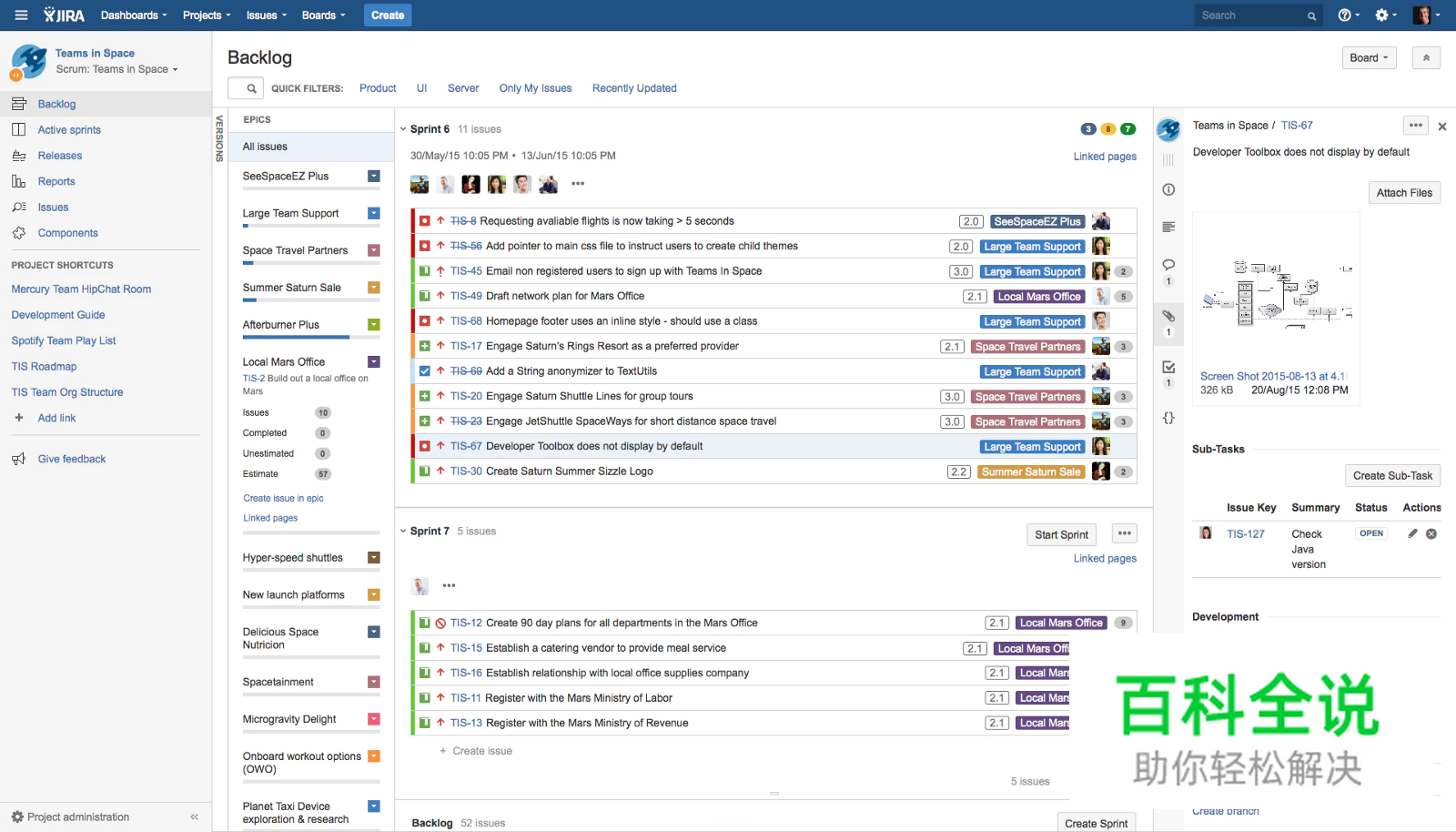Viewport: 1456px width, 832px height.
Task: Enable the Product quick filter
Action: coord(378,88)
